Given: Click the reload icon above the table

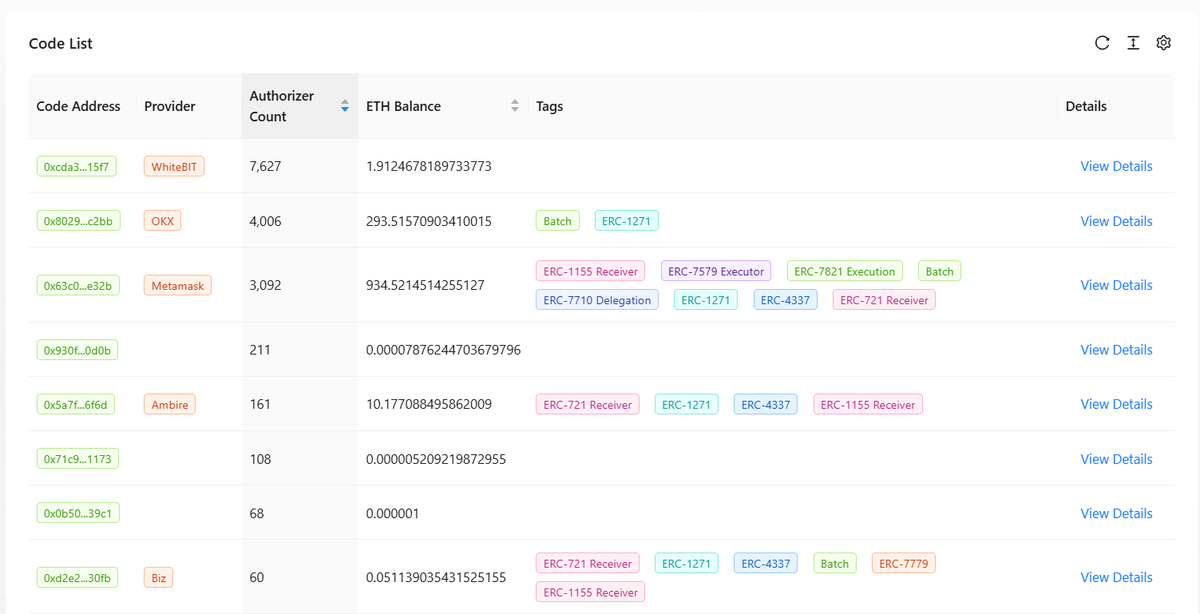Looking at the screenshot, I should click(1102, 43).
